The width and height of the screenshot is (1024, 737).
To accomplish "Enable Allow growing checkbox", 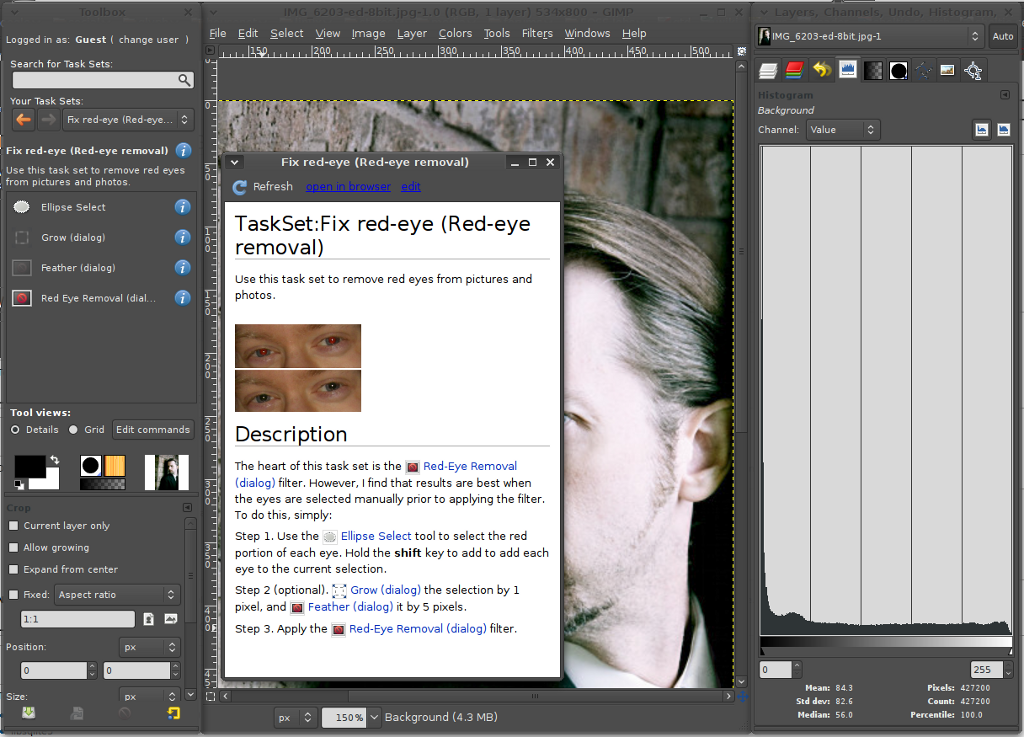I will pos(14,548).
